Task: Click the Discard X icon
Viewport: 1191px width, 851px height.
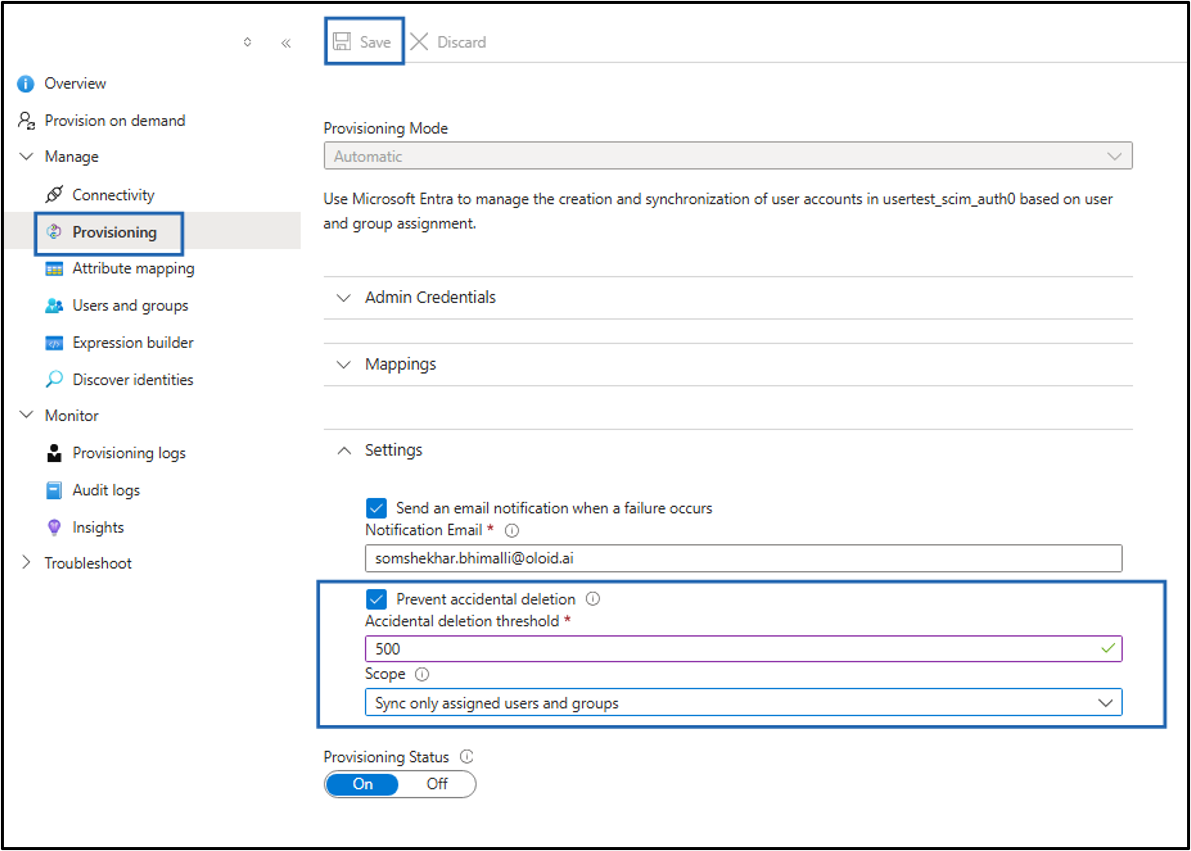Action: pyautogui.click(x=419, y=42)
